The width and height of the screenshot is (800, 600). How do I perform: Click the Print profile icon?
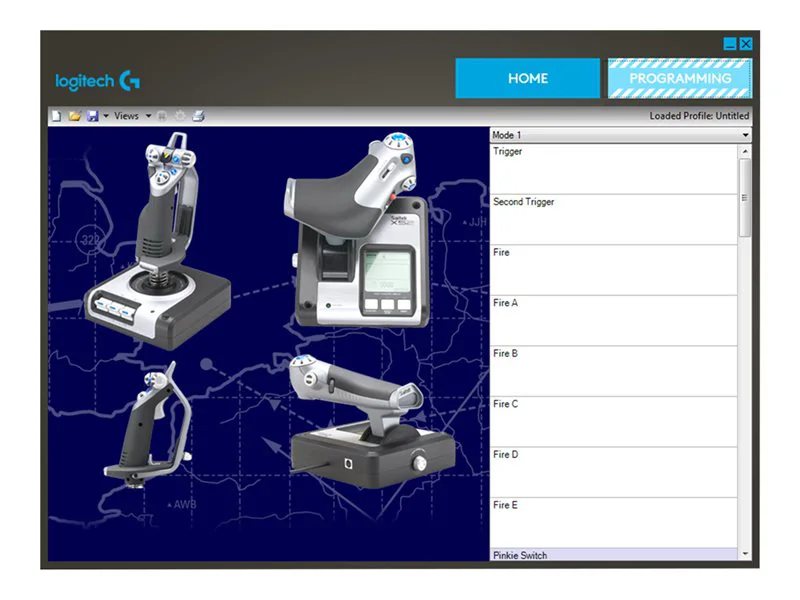click(198, 116)
